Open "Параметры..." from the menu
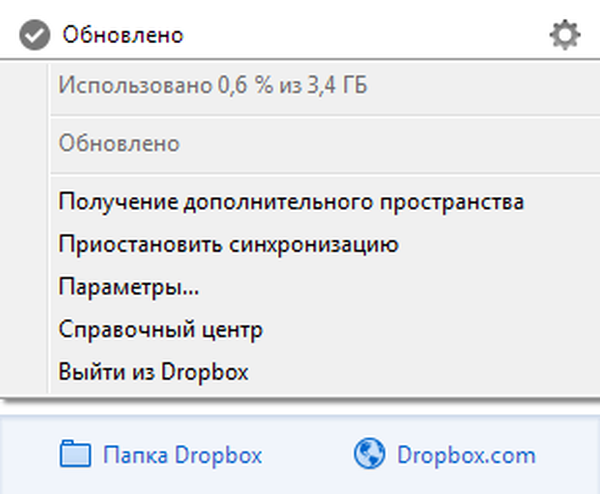The image size is (600, 494). (x=129, y=287)
